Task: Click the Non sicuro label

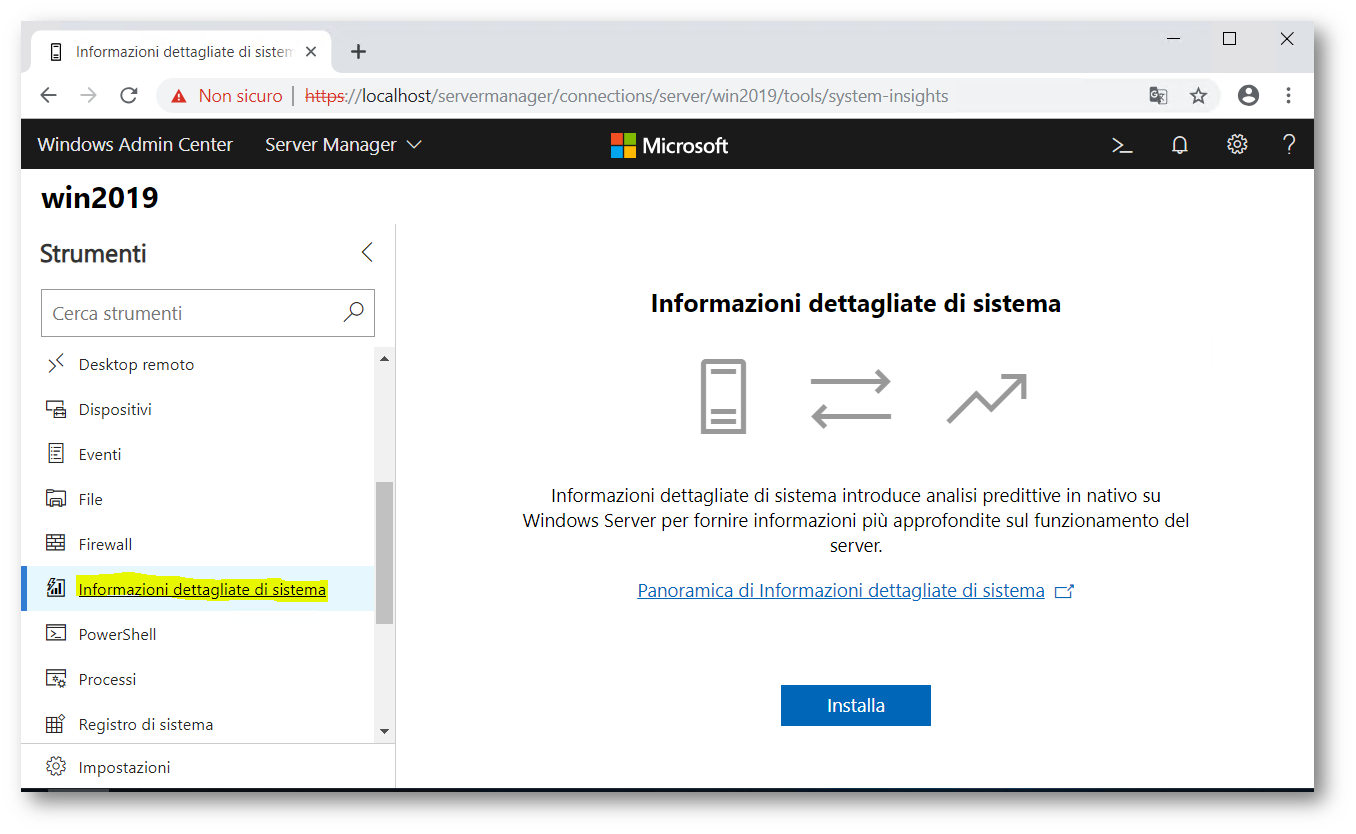Action: [x=240, y=96]
